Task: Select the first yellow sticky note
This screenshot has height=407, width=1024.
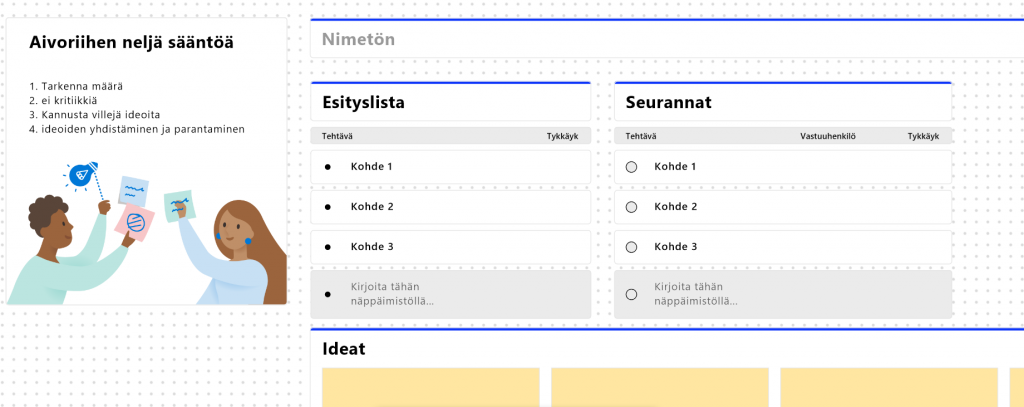Action: (430, 388)
